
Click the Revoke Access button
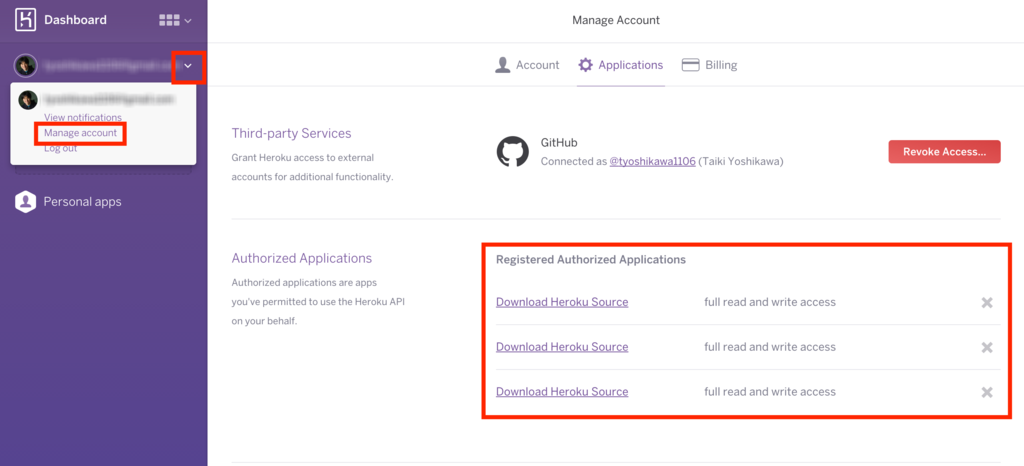coord(944,151)
